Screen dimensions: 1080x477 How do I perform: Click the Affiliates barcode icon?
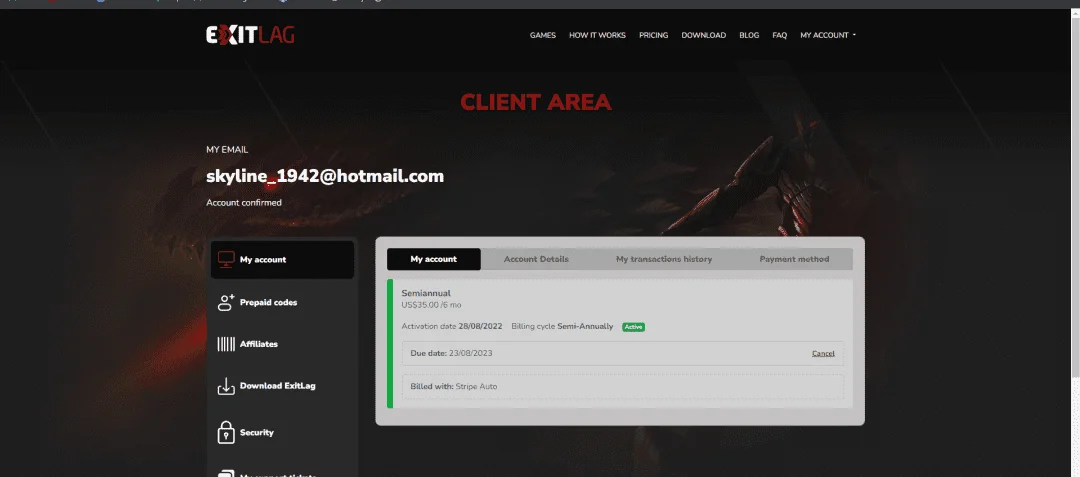pyautogui.click(x=226, y=344)
